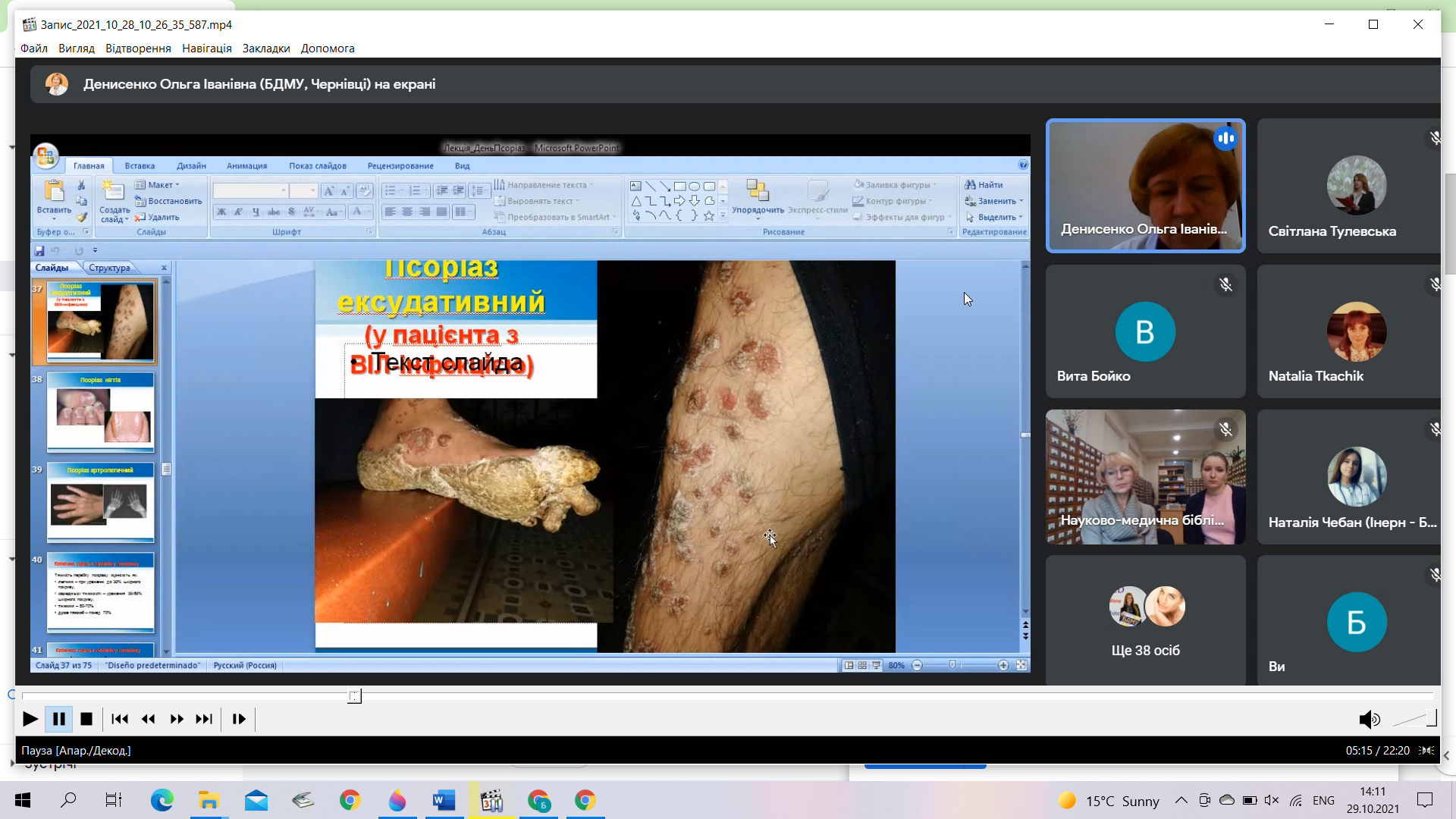Screen dimensions: 1456x819
Task: Open the Закладки menu
Action: [x=266, y=48]
